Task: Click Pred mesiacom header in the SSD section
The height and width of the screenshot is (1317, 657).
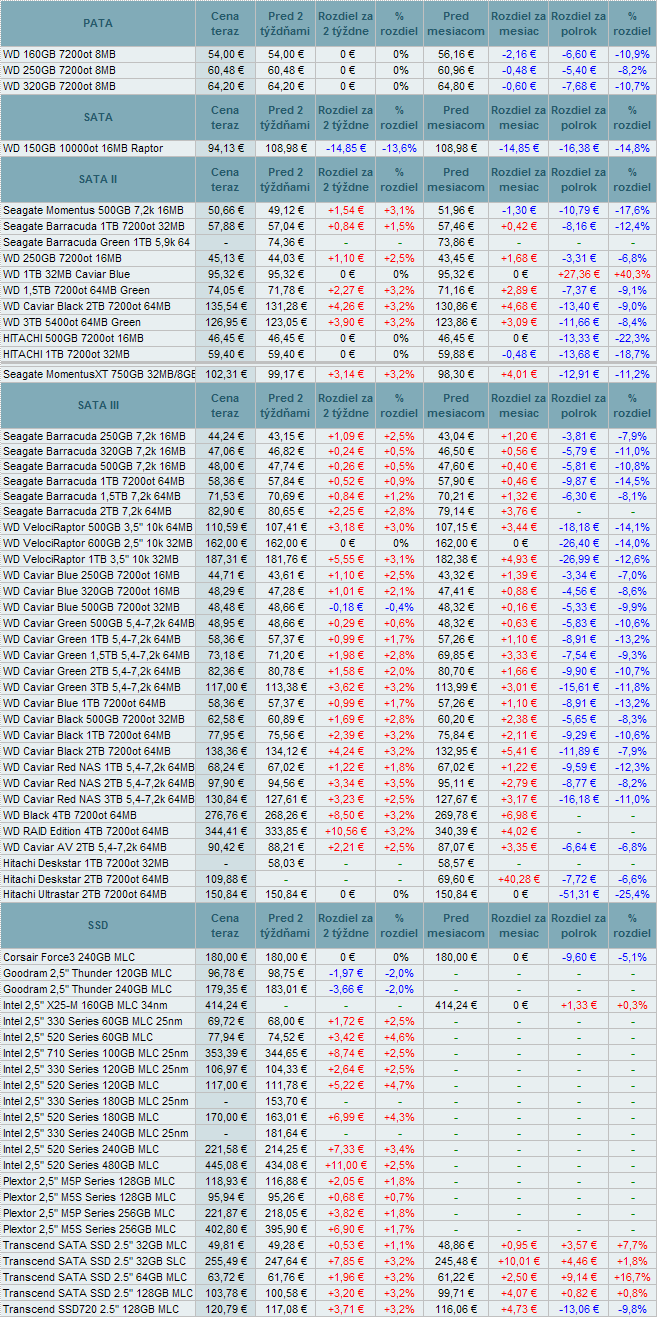Action: point(455,925)
